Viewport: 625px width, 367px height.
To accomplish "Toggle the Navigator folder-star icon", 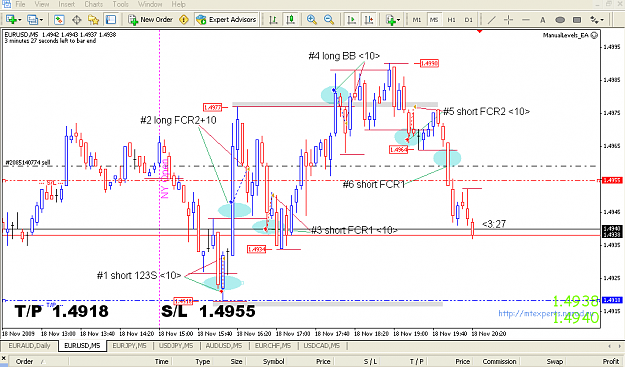I will [x=94, y=19].
